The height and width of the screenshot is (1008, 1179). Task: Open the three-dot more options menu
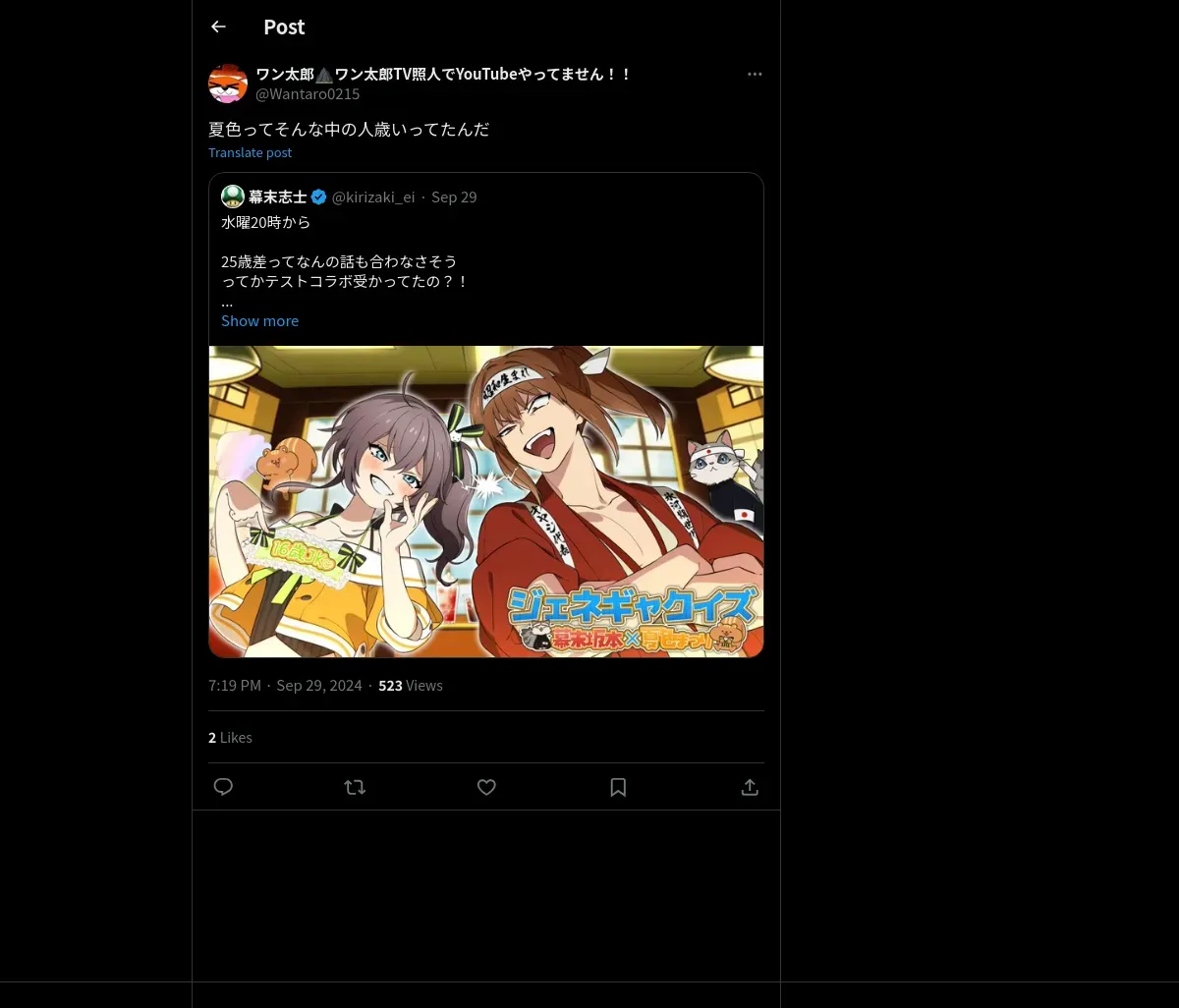pos(755,74)
